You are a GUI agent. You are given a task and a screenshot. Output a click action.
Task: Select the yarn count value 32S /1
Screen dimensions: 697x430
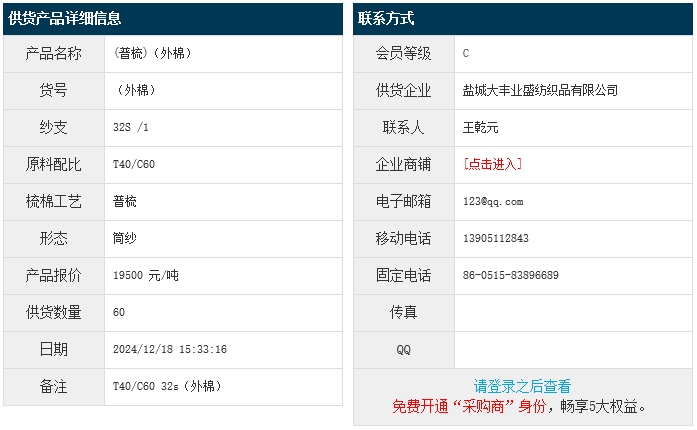point(132,127)
